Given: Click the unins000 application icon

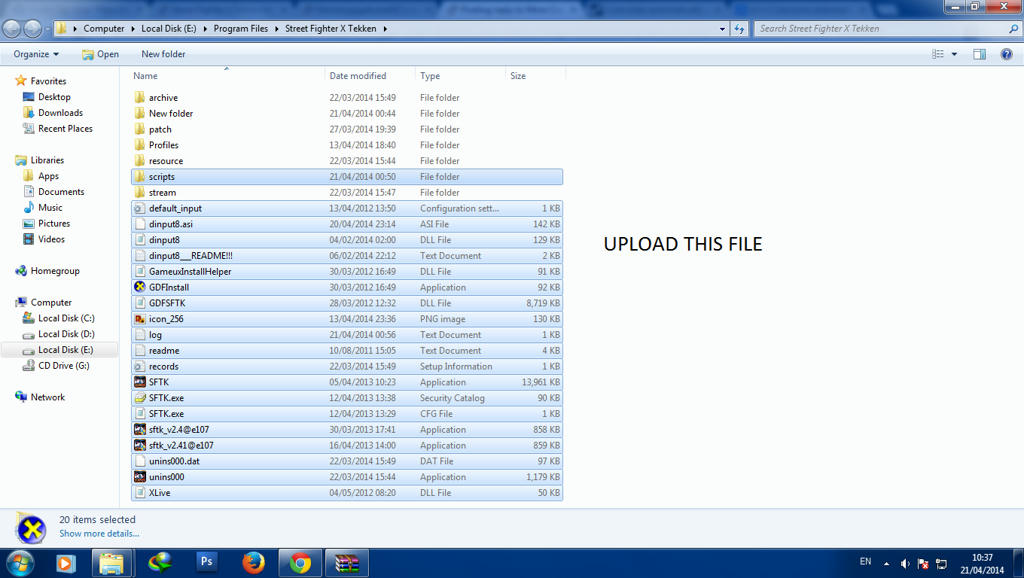Looking at the screenshot, I should pyautogui.click(x=139, y=477).
